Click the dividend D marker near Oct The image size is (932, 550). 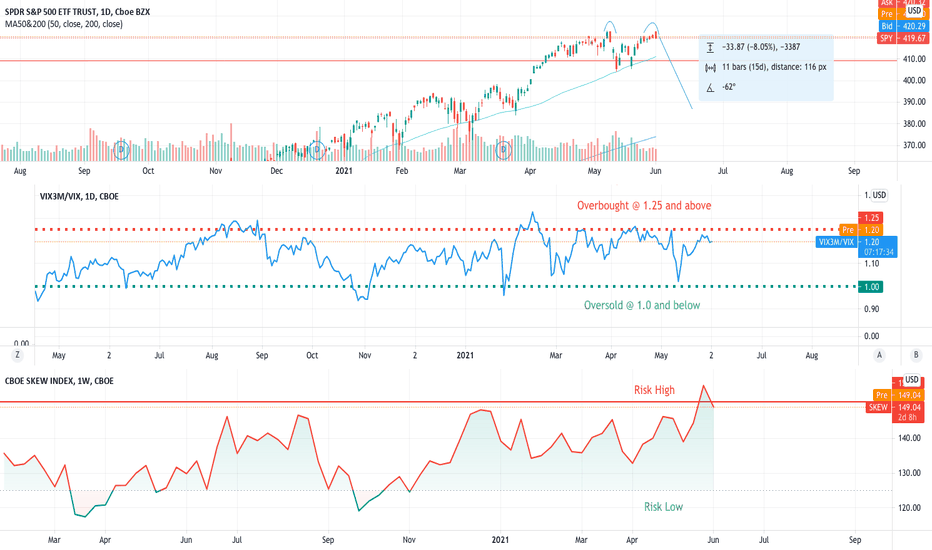pos(121,150)
